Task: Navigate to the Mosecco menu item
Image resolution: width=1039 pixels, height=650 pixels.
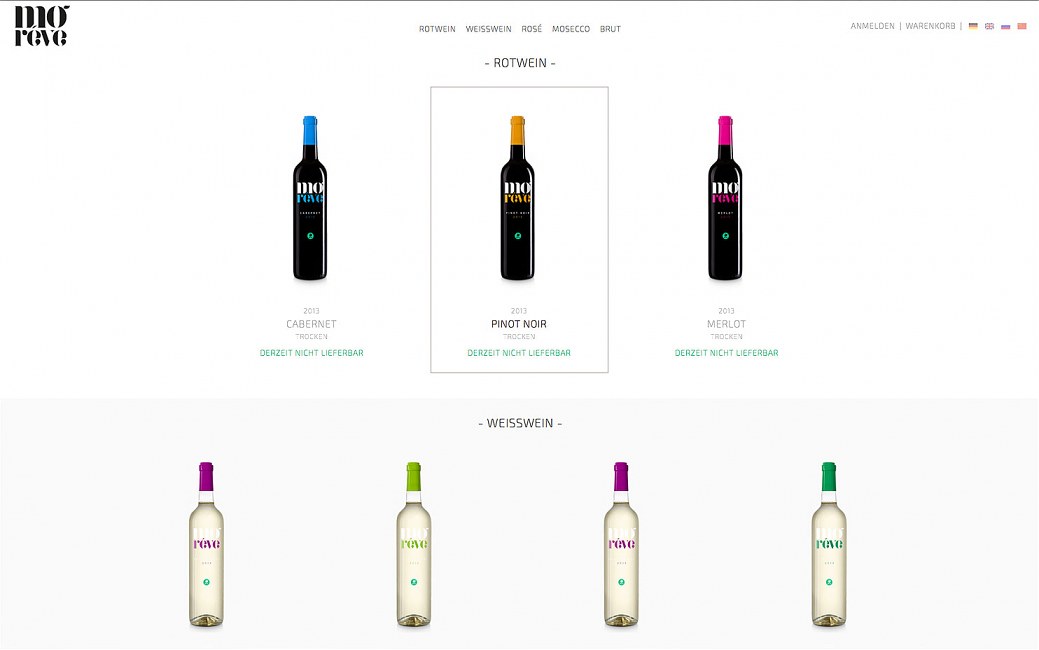Action: click(571, 29)
